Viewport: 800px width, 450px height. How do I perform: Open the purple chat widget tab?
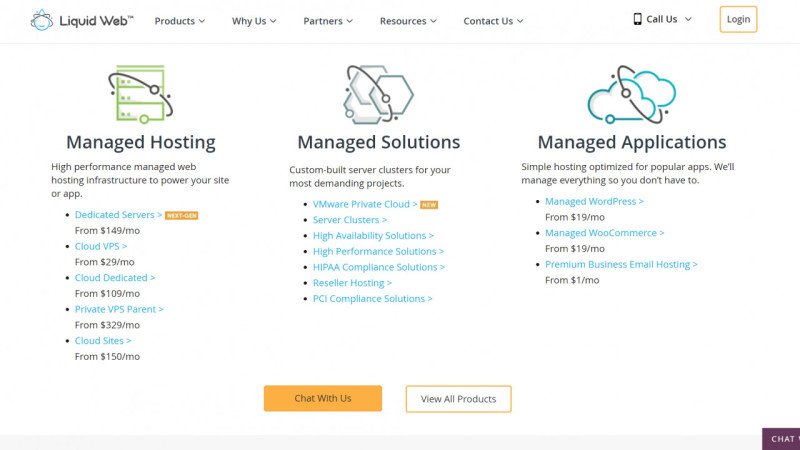pos(782,439)
